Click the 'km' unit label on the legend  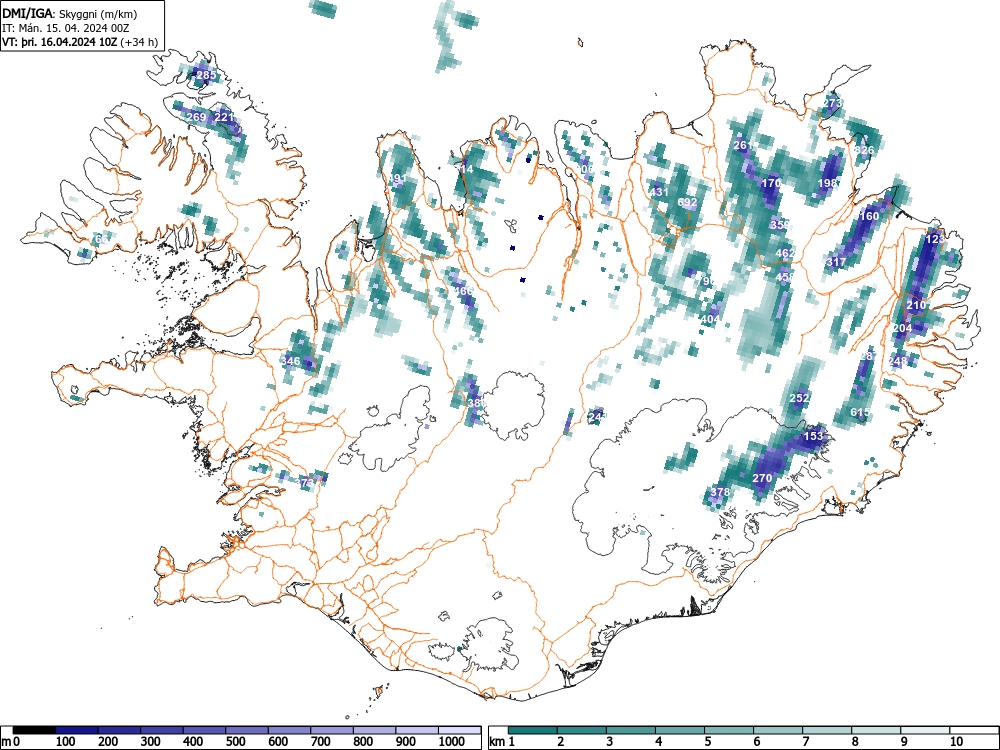point(497,742)
